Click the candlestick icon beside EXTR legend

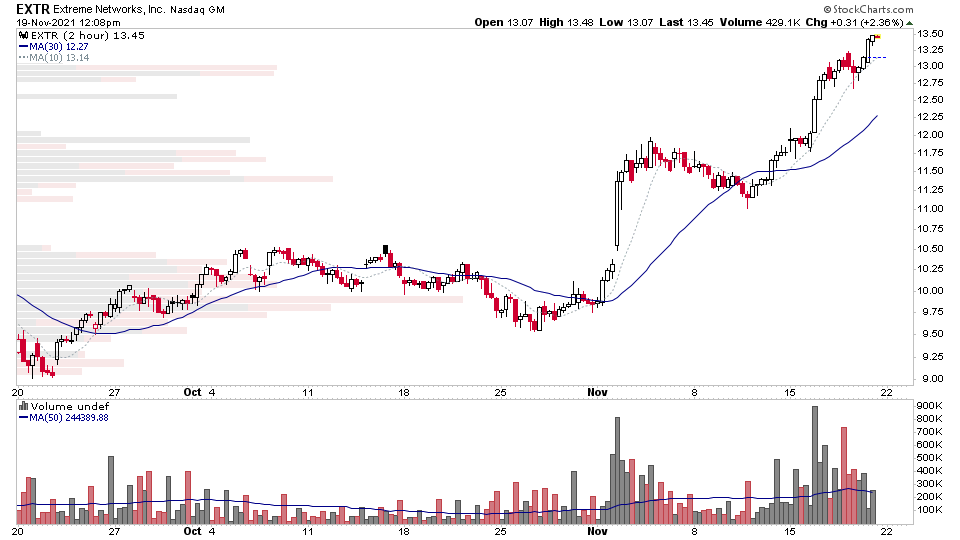[x=24, y=36]
